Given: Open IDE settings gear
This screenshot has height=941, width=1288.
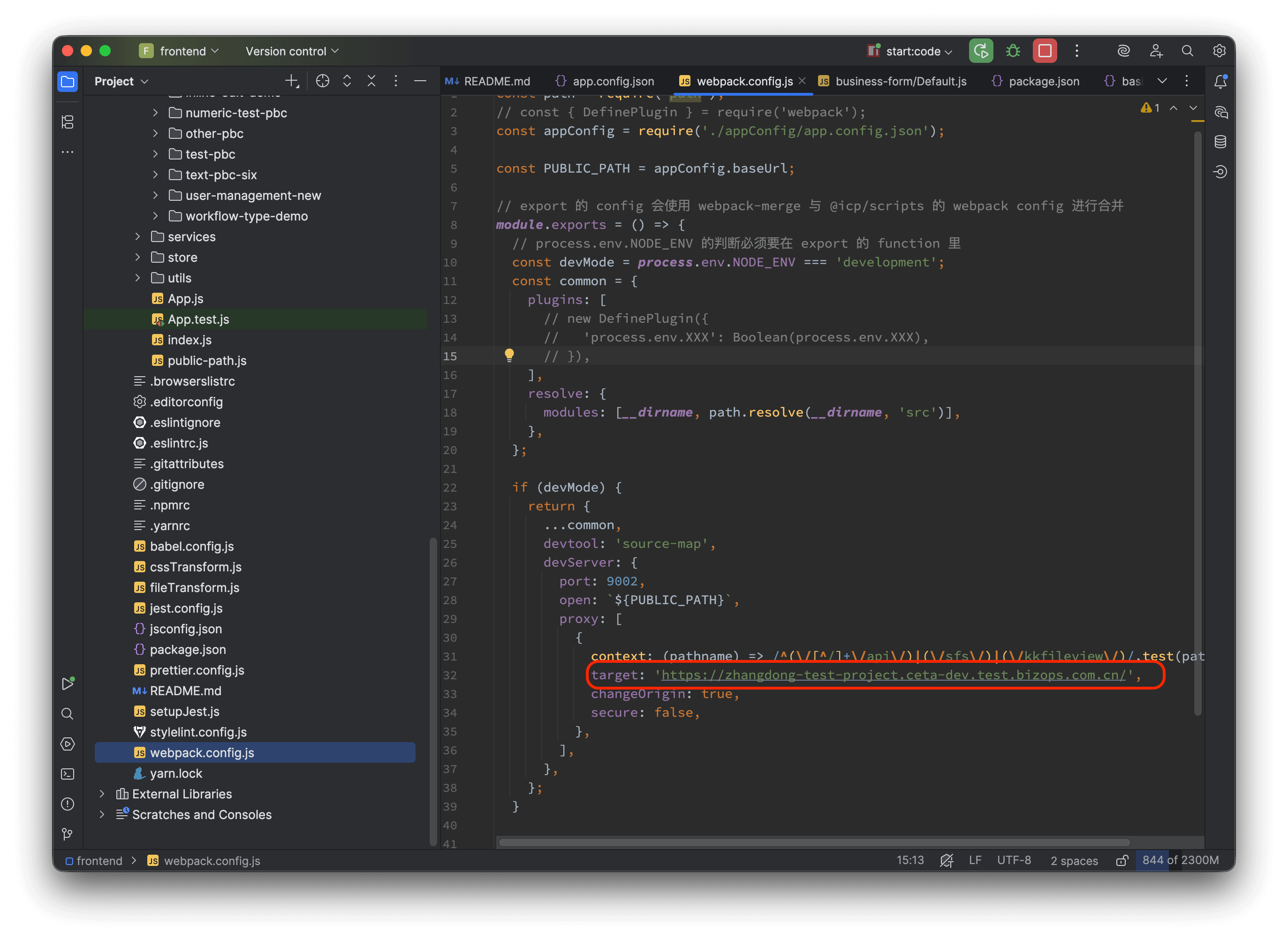Looking at the screenshot, I should point(1219,51).
